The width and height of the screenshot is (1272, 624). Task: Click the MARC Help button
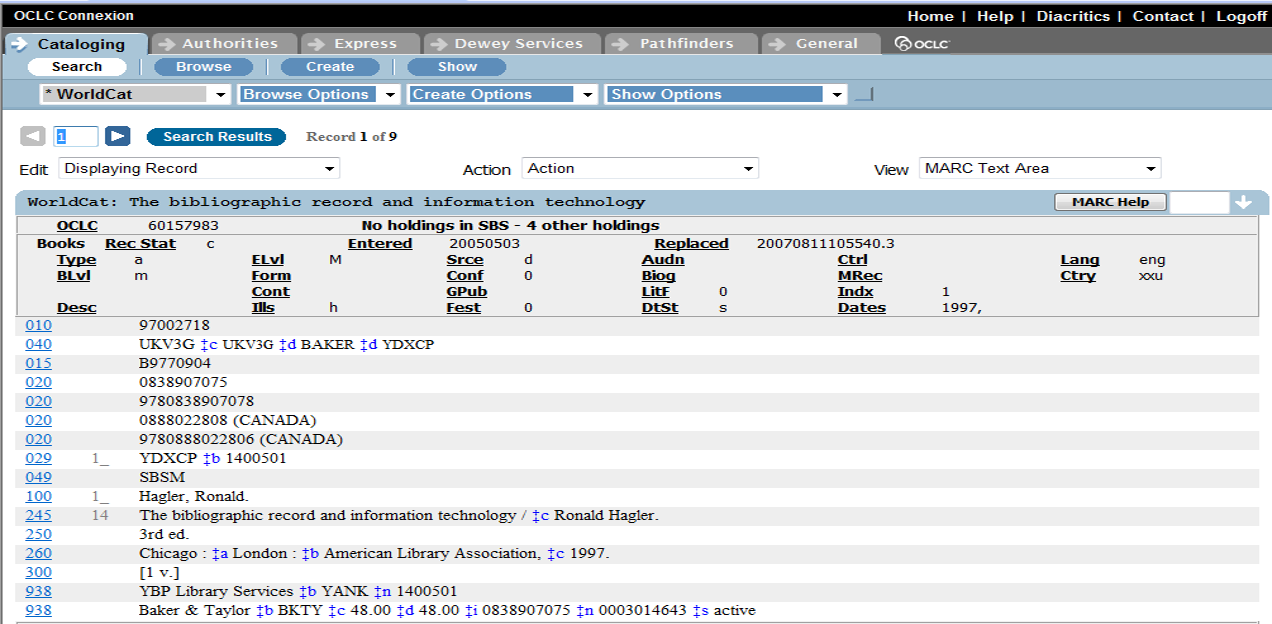pos(1110,202)
